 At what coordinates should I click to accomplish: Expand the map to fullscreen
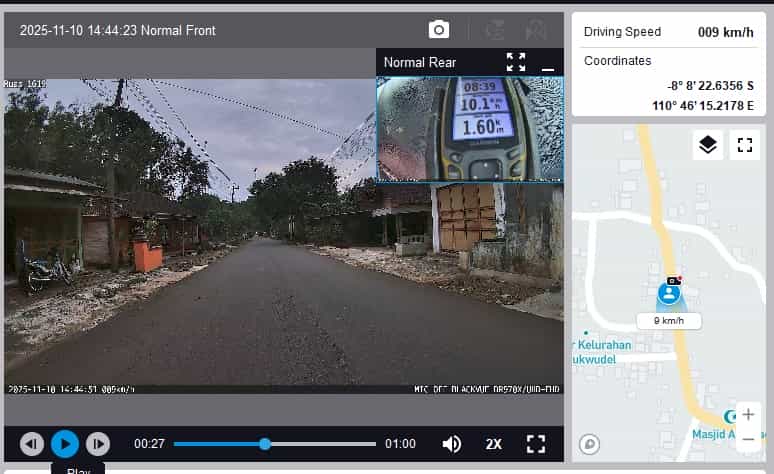pos(744,145)
